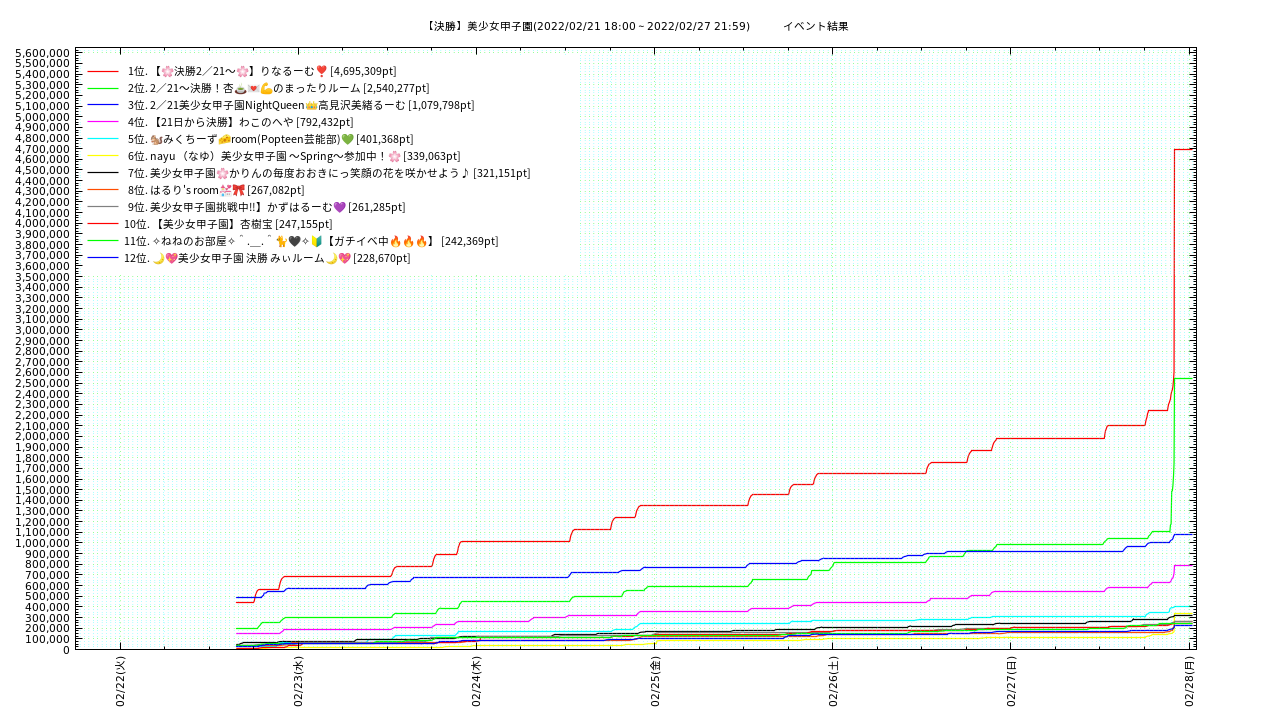Click the purple heart emoji in the 9位 legend entry

point(339,207)
